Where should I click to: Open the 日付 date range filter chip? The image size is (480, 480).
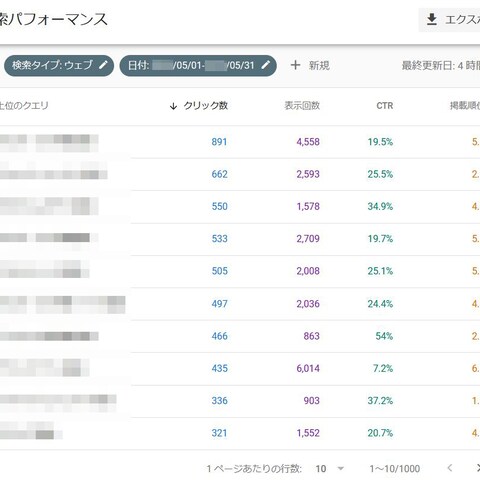(198, 65)
